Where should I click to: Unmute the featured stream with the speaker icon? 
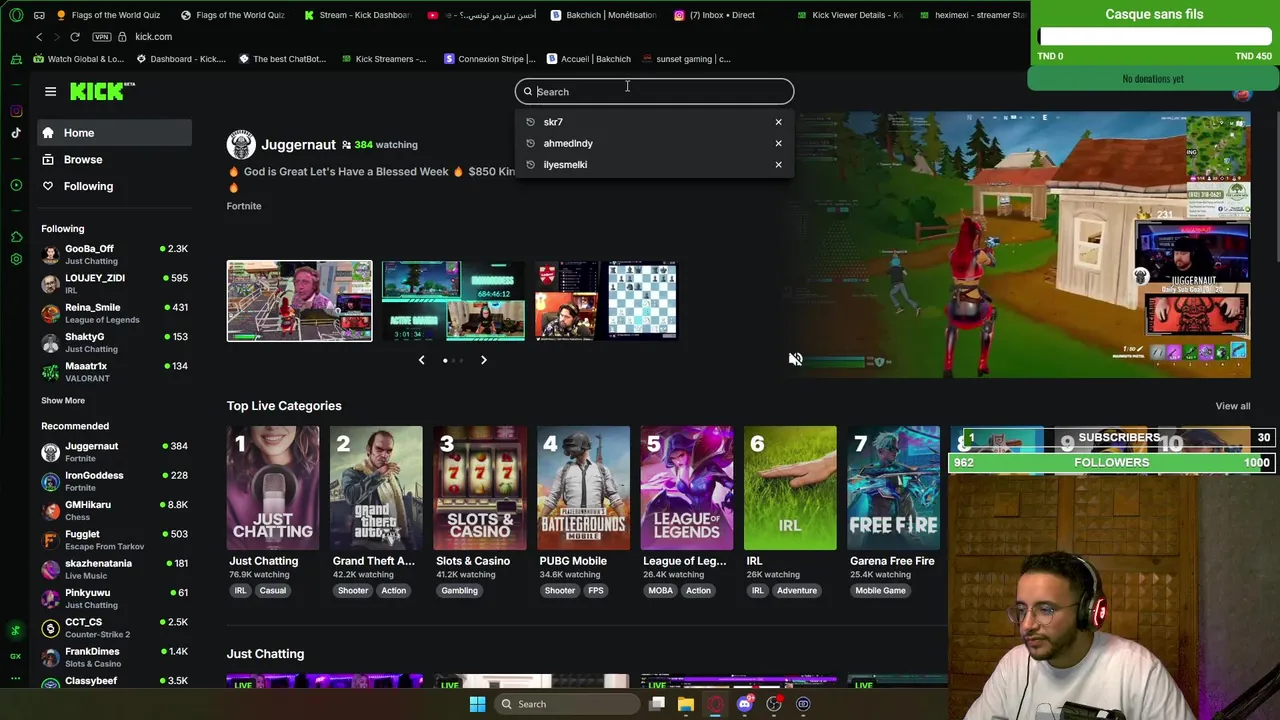coord(795,360)
